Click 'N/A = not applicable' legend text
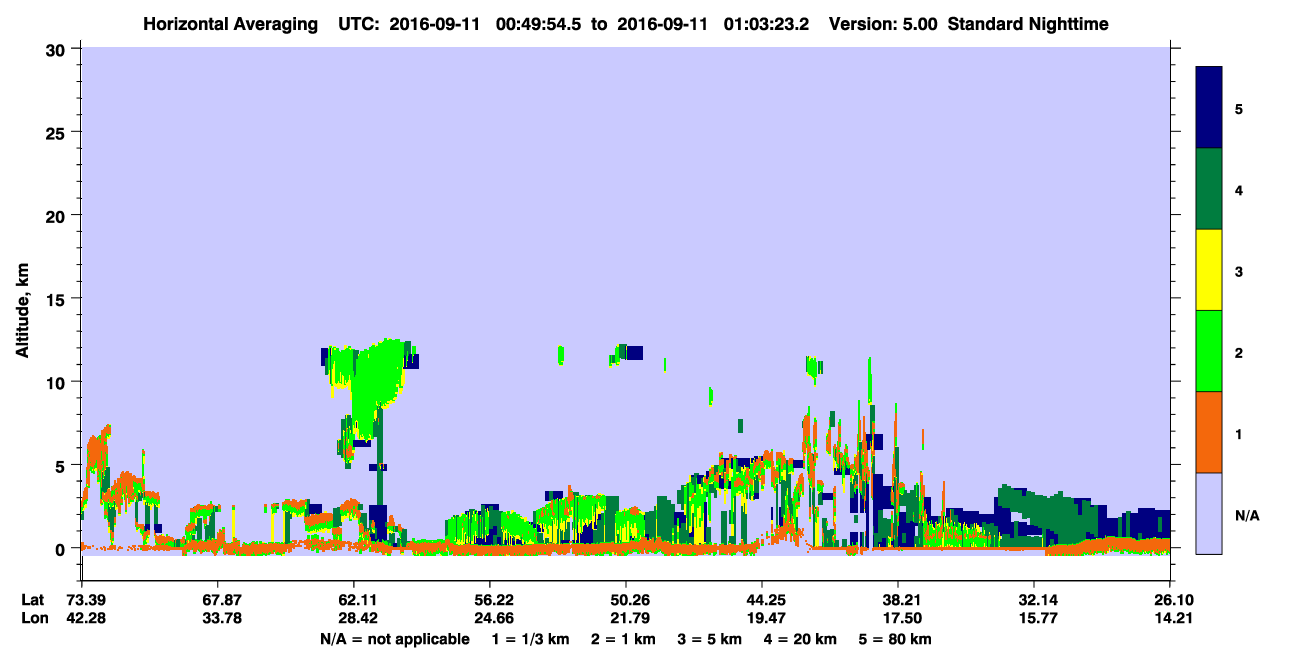This screenshot has height=667, width=1300. click(394, 639)
